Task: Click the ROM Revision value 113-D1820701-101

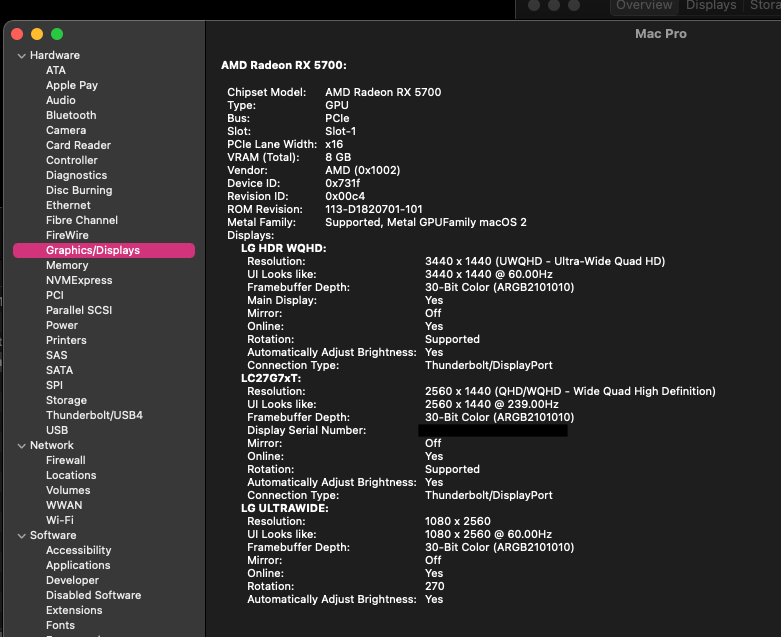Action: 374,209
